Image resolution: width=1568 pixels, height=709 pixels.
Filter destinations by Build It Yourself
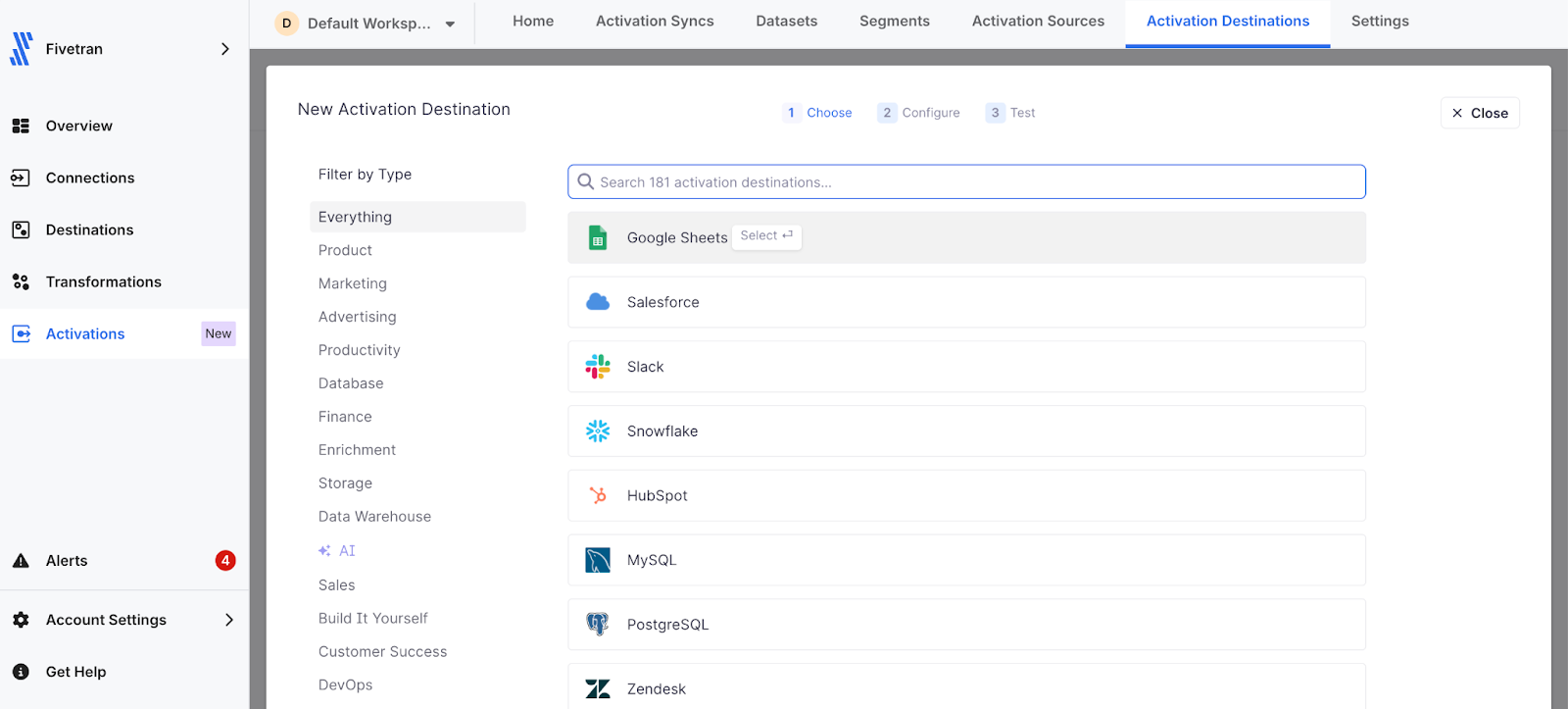click(x=373, y=619)
